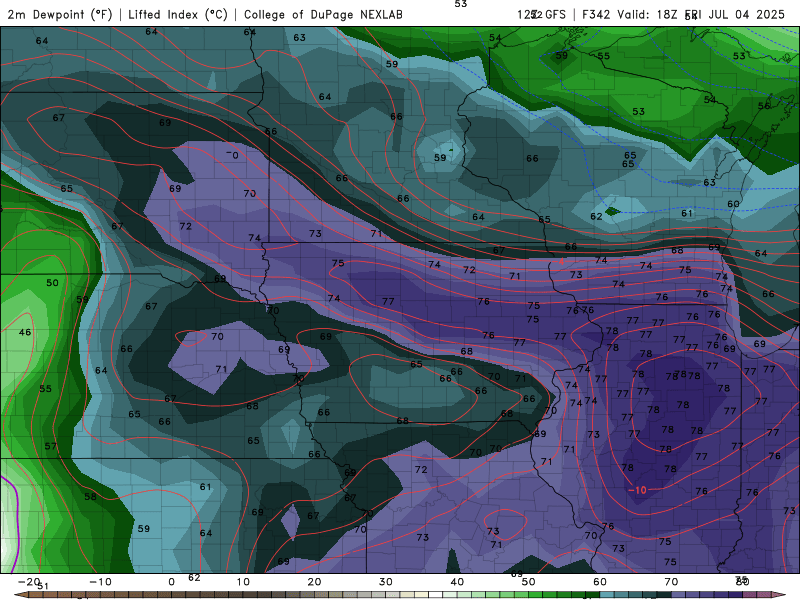The width and height of the screenshot is (800, 600).
Task: Click the "Lifted Index (°C)" header label
Action: click(x=178, y=15)
